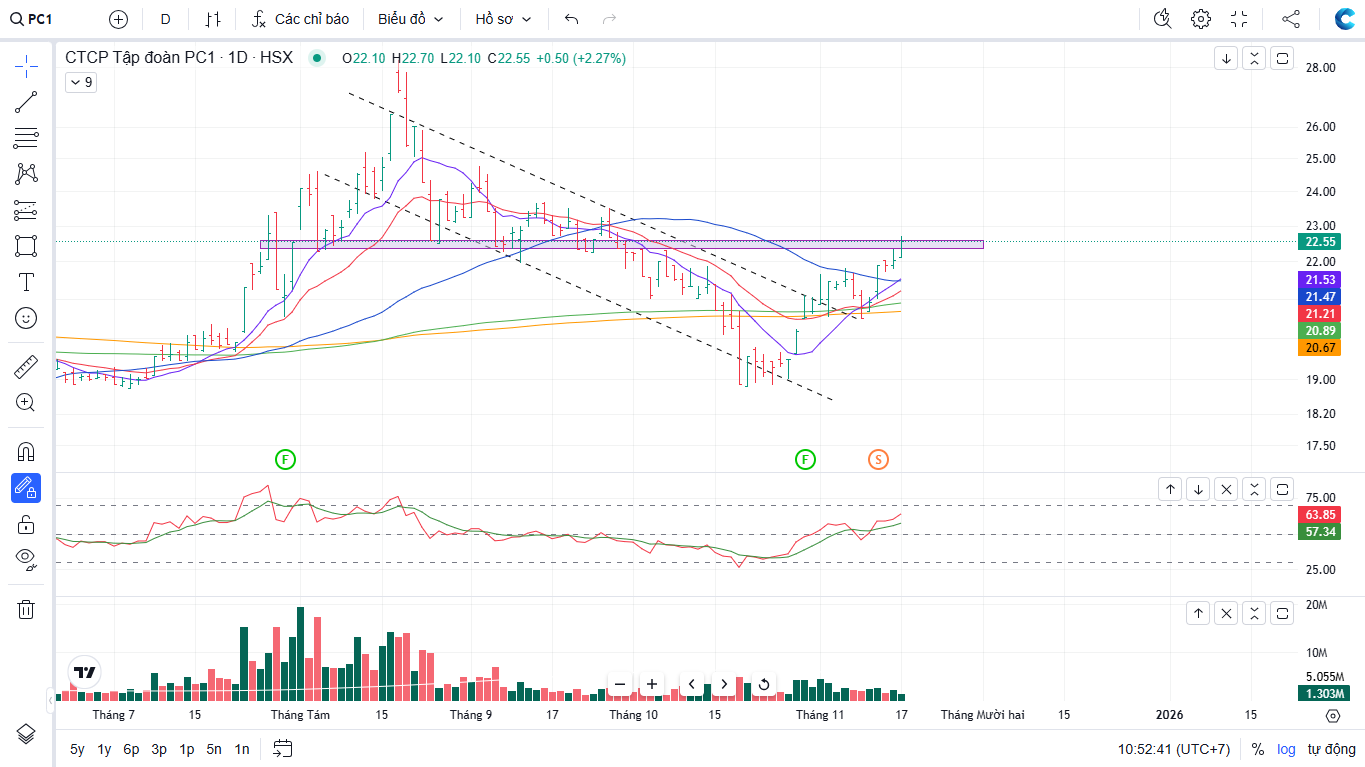Screen dimensions: 1365x767
Task: Select the trend line drawing tool
Action: click(26, 102)
